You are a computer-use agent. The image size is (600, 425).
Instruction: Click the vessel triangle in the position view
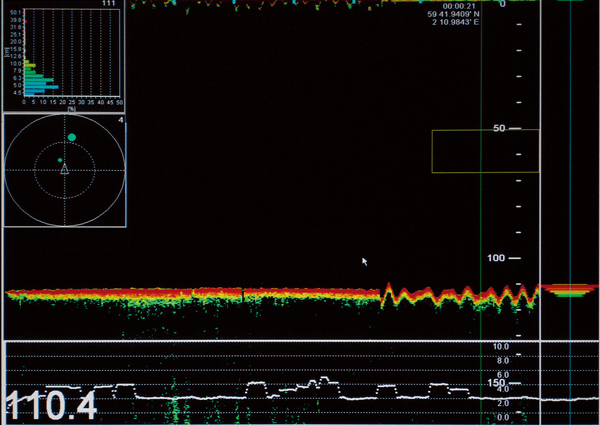(64, 169)
